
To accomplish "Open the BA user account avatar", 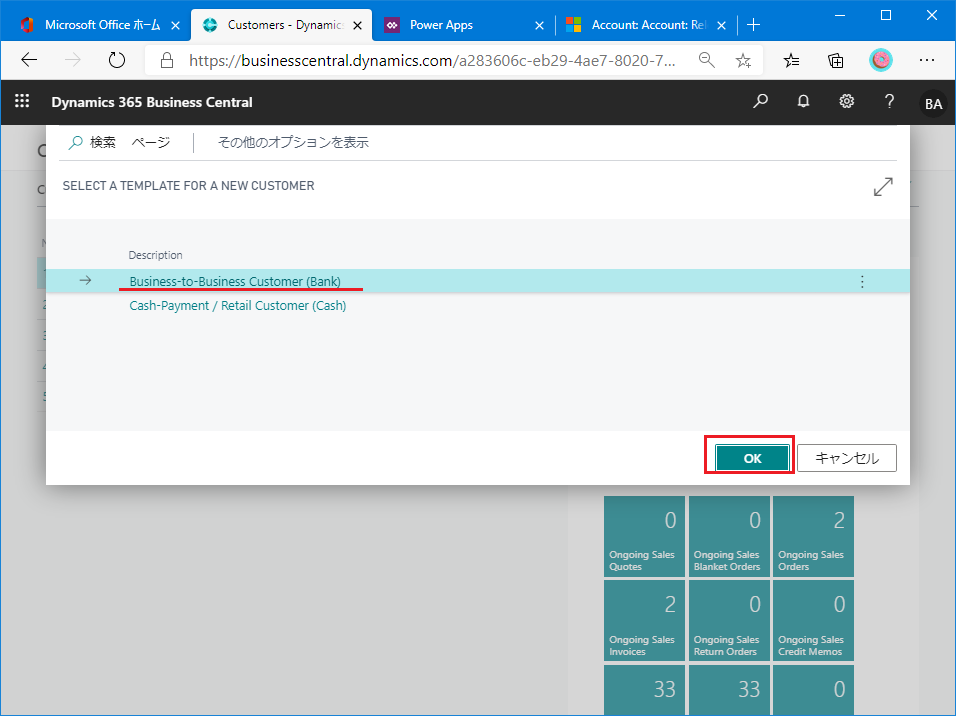I will pos(933,104).
